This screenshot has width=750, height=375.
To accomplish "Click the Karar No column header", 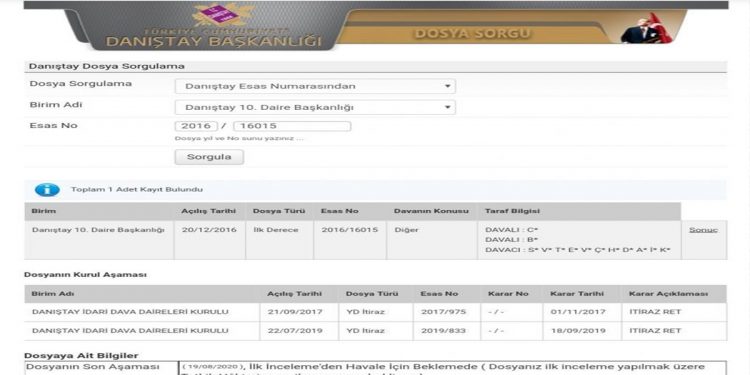I will 511,294.
